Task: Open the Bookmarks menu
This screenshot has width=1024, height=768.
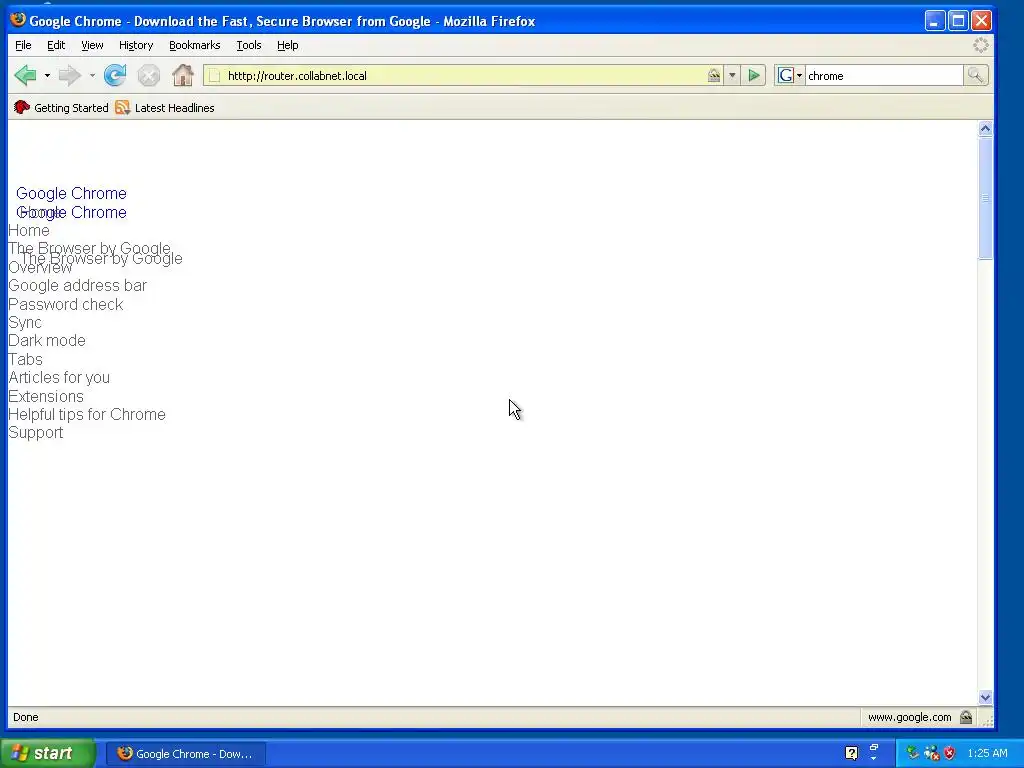Action: click(x=195, y=45)
